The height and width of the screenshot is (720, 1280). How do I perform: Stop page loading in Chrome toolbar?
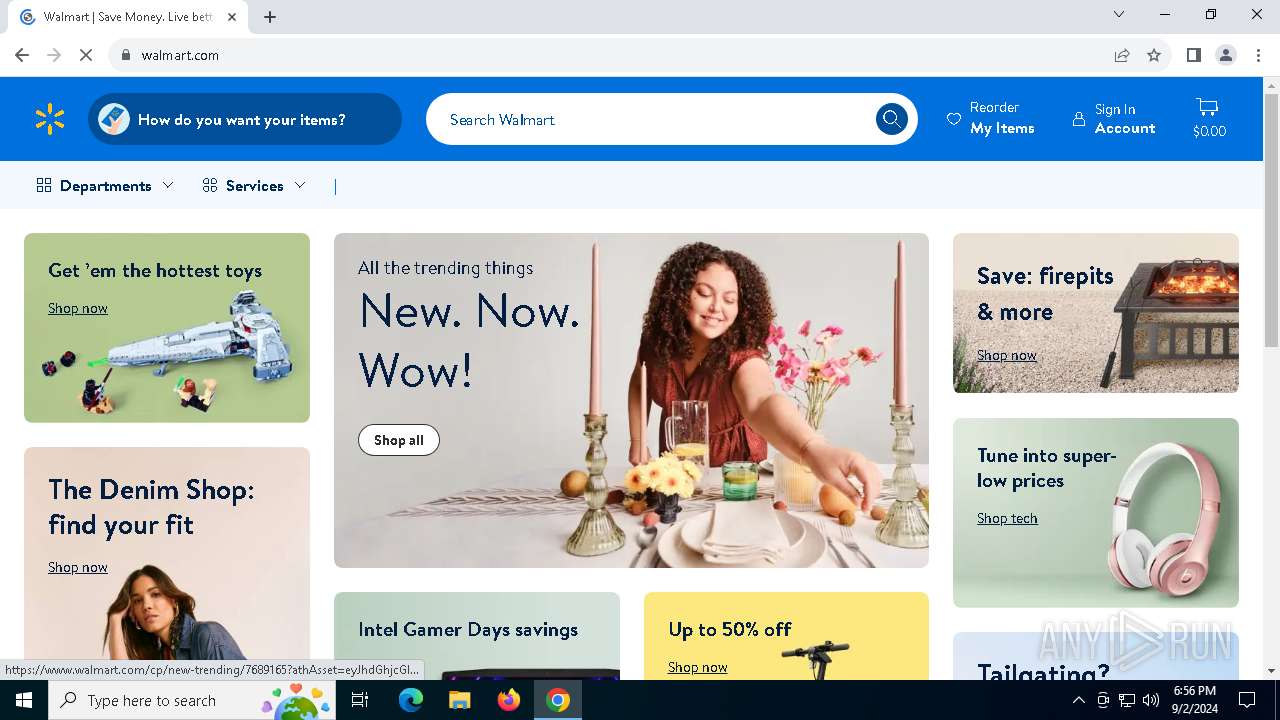[86, 55]
